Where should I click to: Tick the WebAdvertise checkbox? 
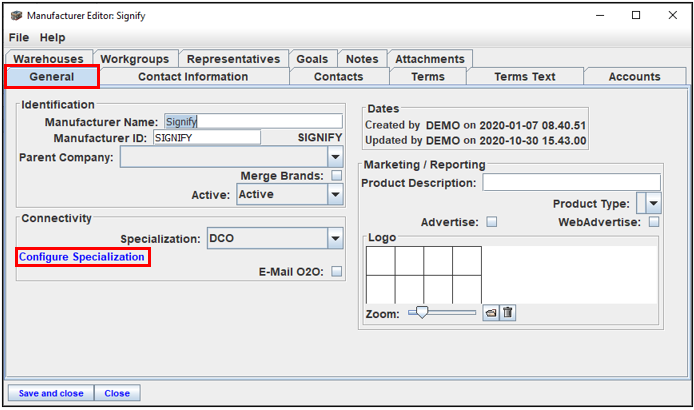click(654, 222)
